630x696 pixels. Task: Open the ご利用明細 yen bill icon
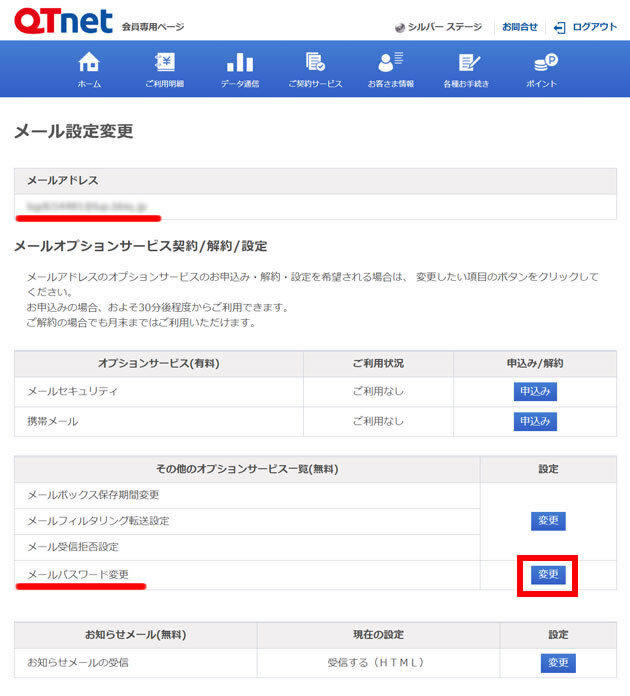point(164,62)
